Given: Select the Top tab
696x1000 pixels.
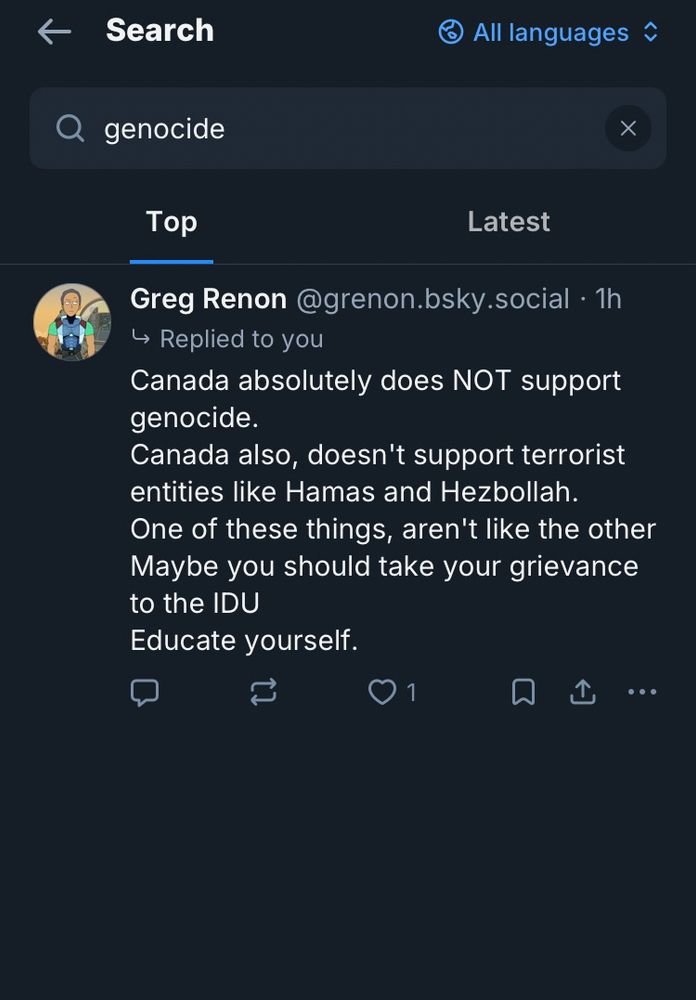Looking at the screenshot, I should [x=171, y=221].
